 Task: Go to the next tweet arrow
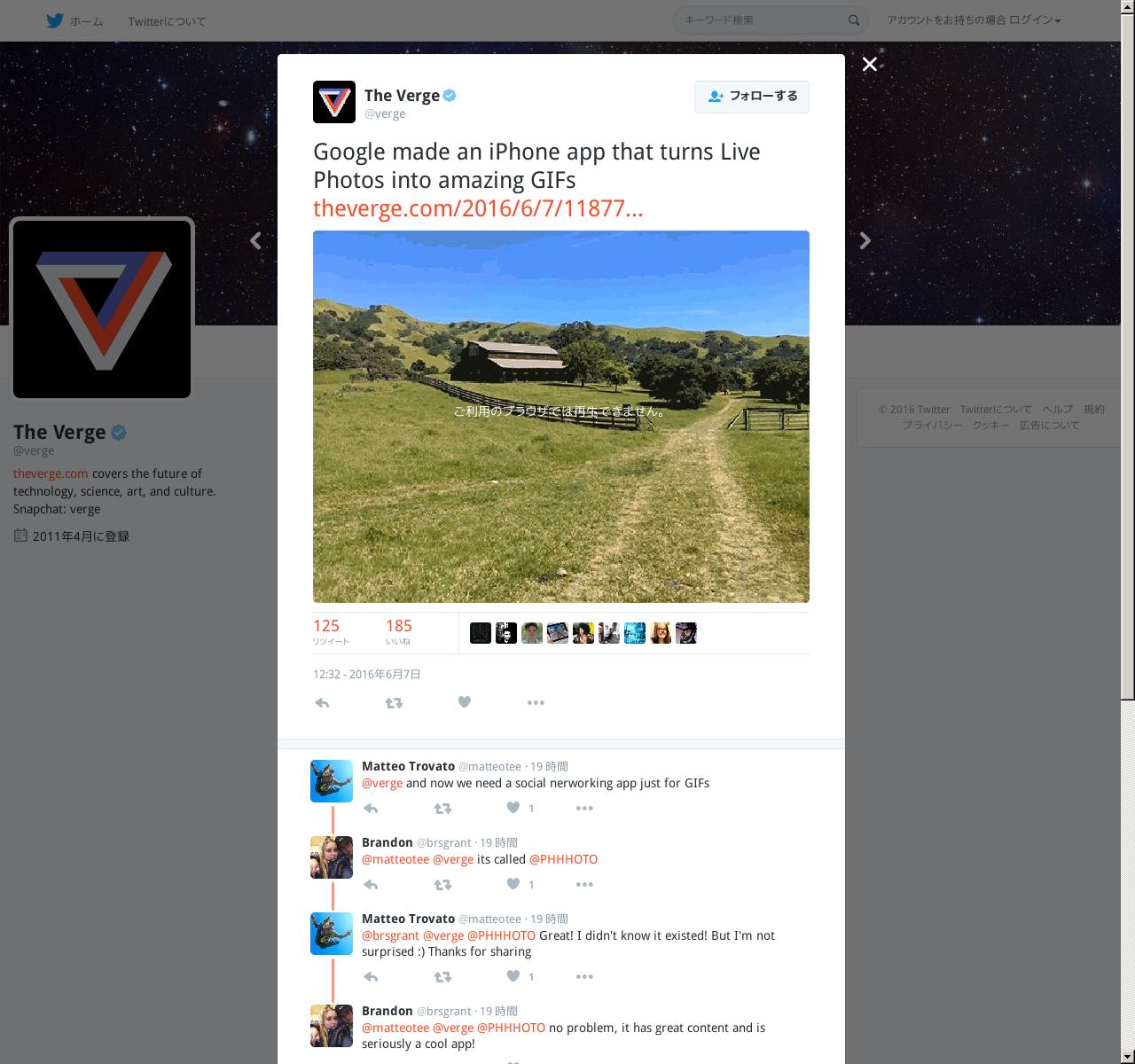click(x=865, y=241)
